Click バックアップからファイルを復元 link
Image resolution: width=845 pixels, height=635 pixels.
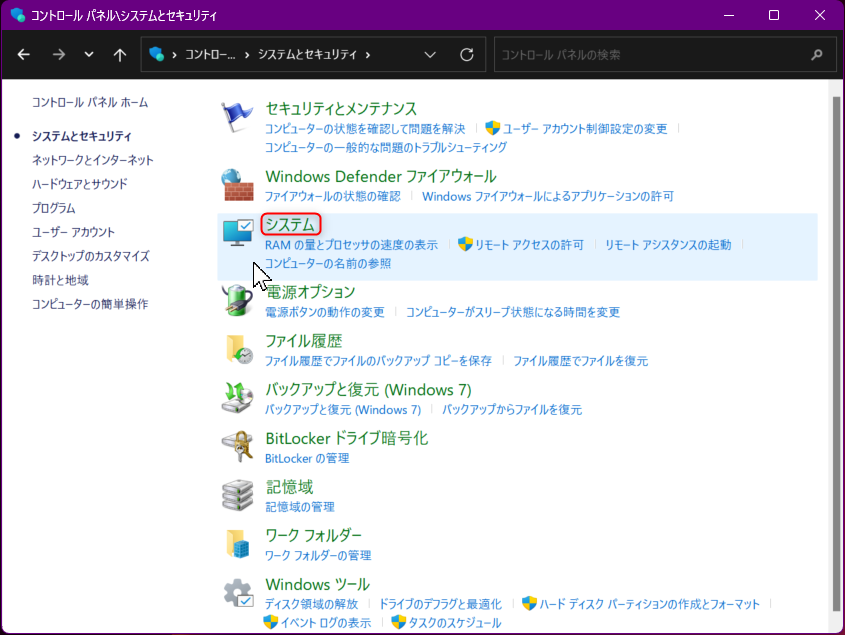512,410
